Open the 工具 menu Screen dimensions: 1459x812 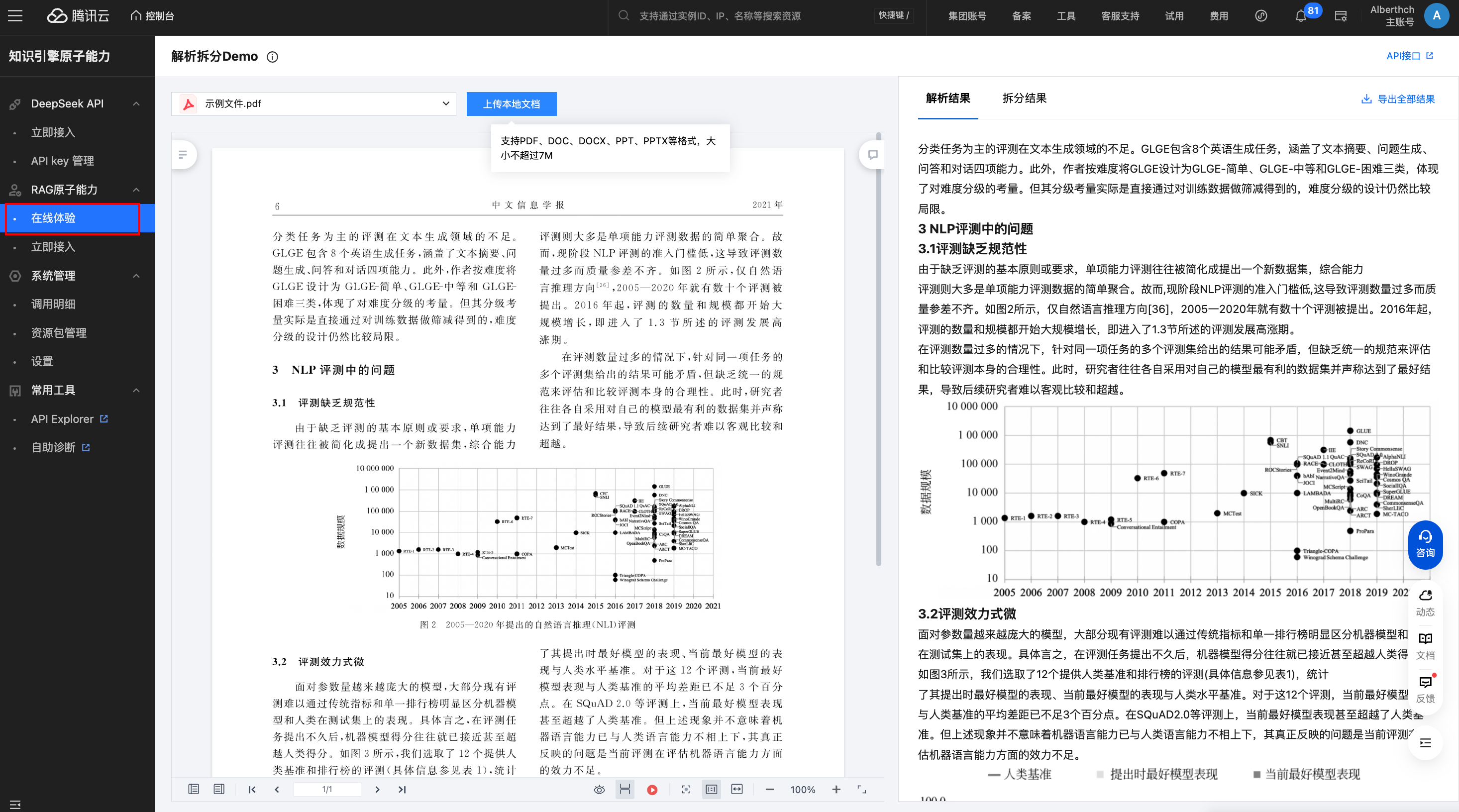click(x=1065, y=16)
